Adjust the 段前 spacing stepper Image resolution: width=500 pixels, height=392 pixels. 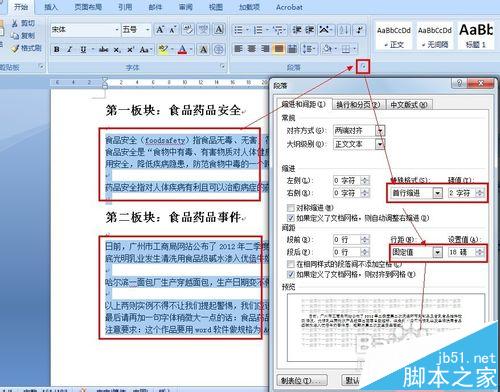[x=365, y=239]
